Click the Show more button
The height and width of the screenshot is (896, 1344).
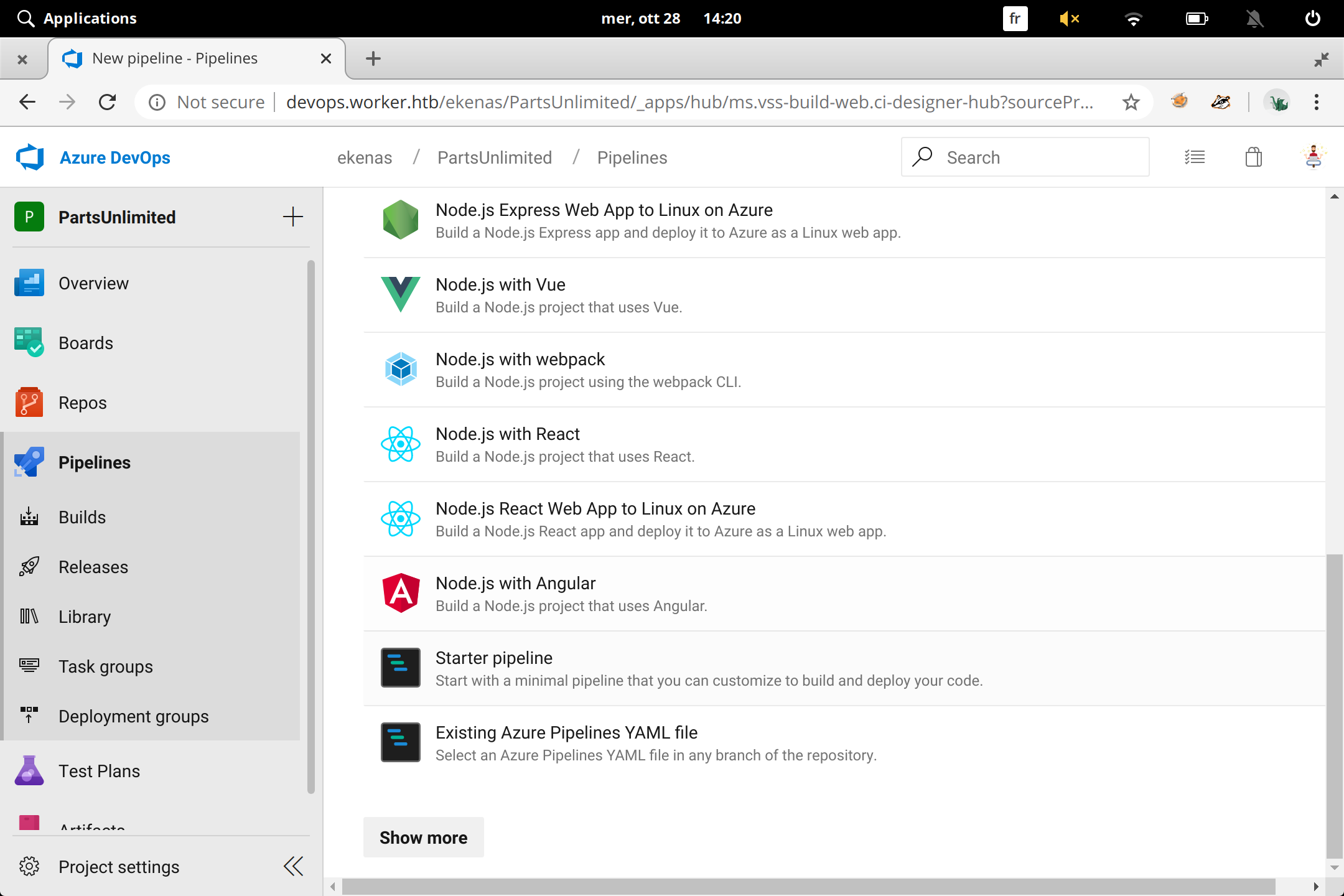[423, 837]
